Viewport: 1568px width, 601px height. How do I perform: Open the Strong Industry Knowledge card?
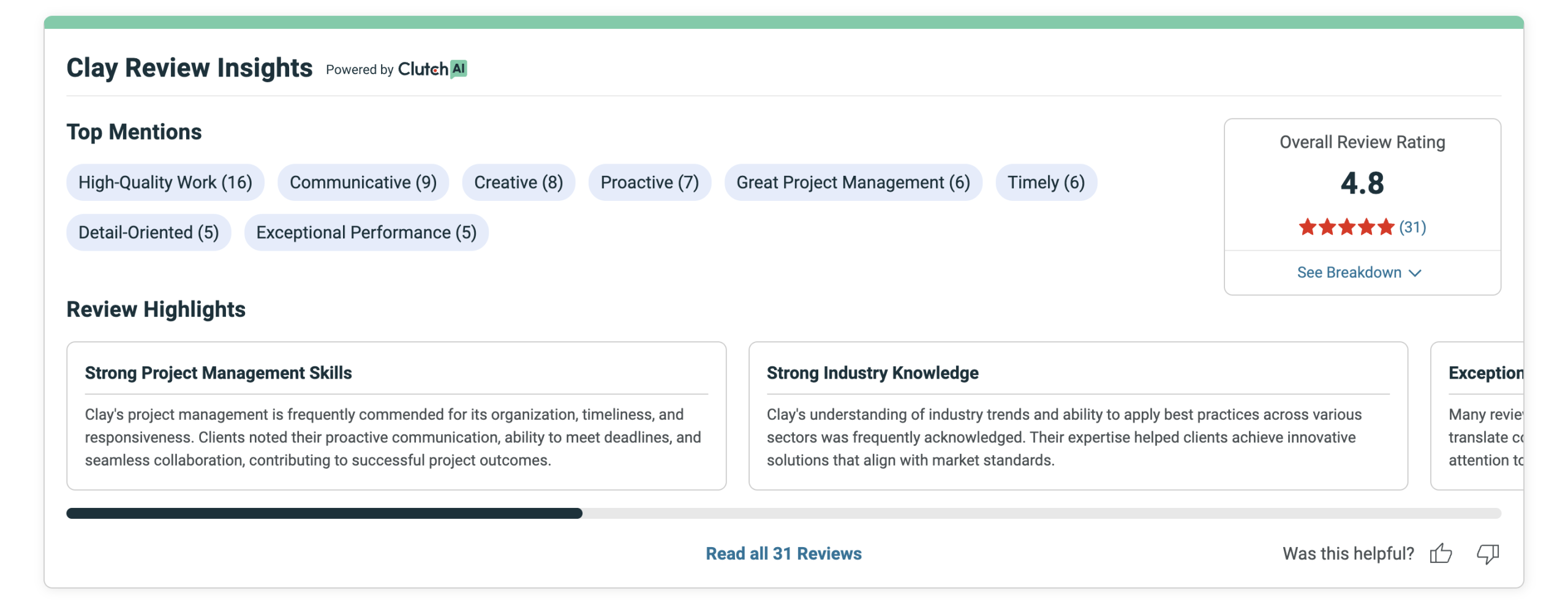[x=1077, y=415]
